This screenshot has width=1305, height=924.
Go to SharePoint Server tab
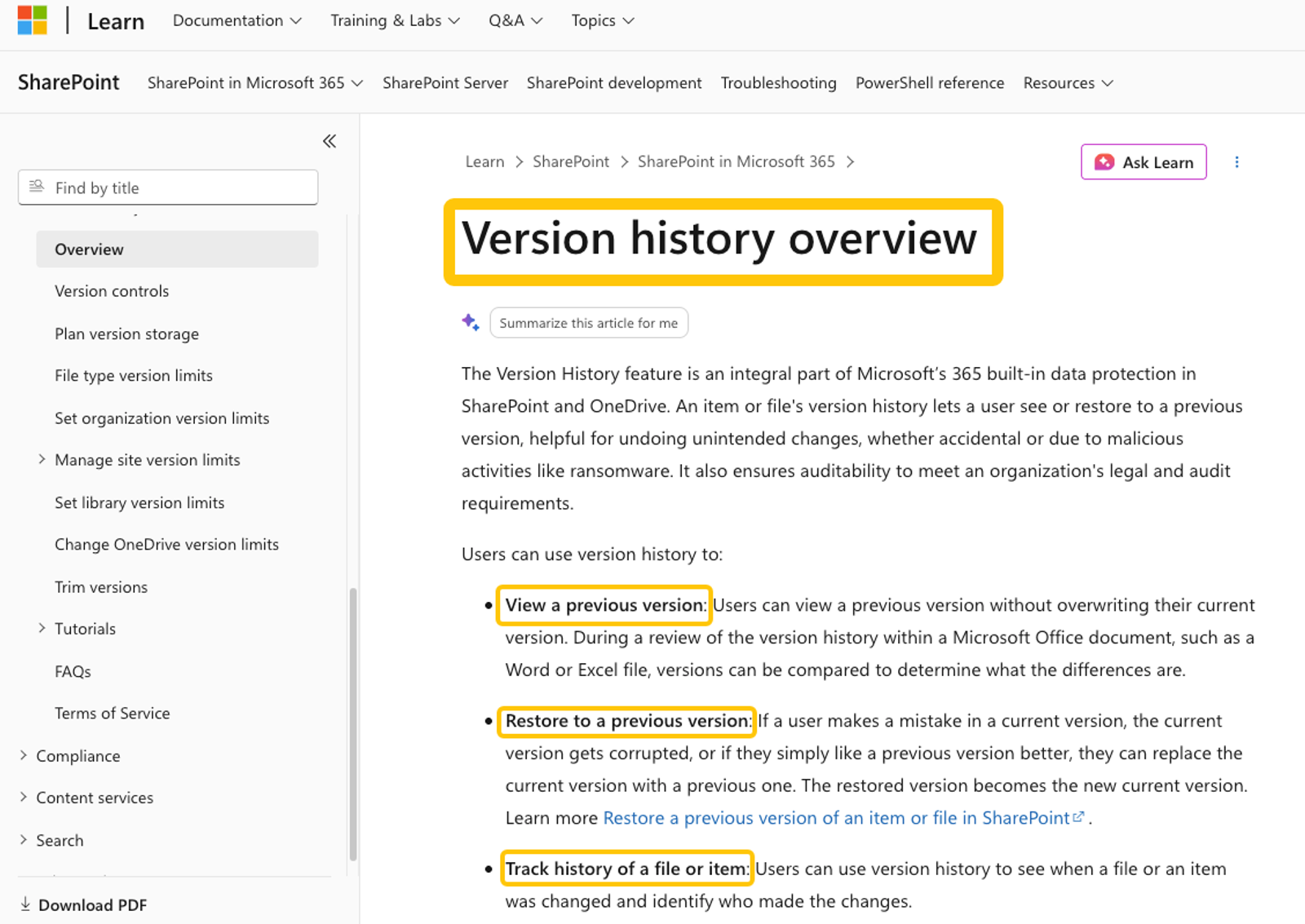[x=445, y=82]
